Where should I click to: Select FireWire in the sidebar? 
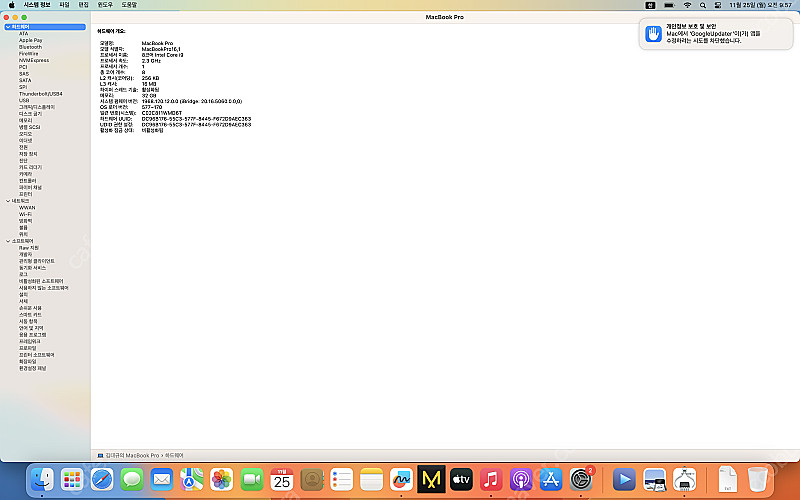coord(29,54)
